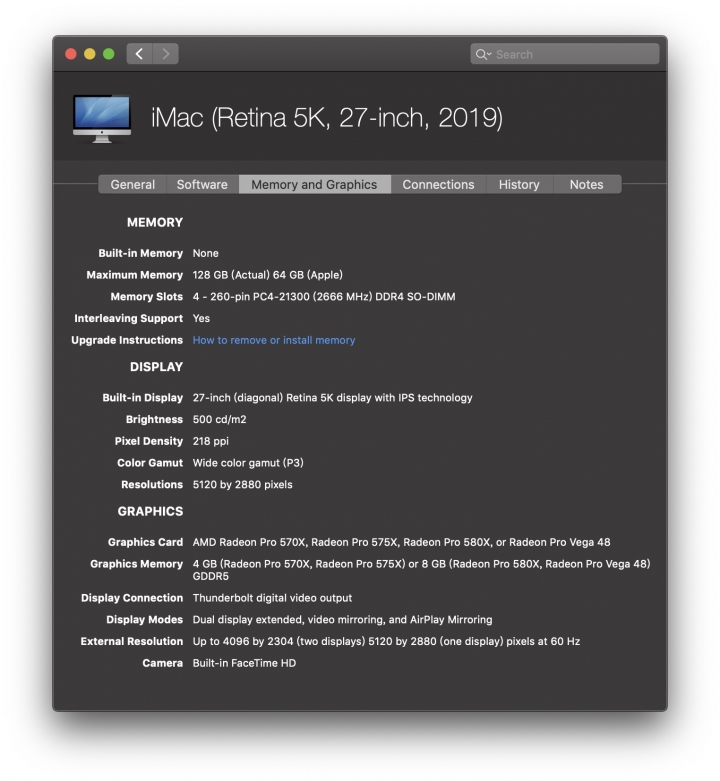Screen dimensions: 720x781
Task: Show the History tab
Action: pos(519,184)
